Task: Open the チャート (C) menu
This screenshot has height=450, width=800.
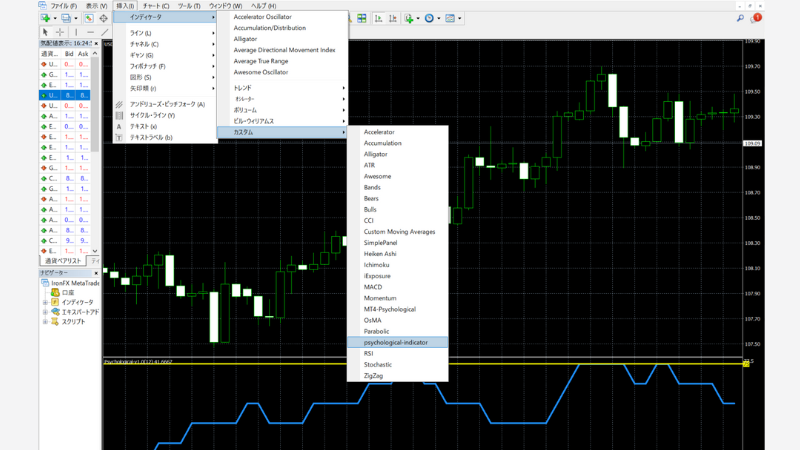Action: [156, 6]
